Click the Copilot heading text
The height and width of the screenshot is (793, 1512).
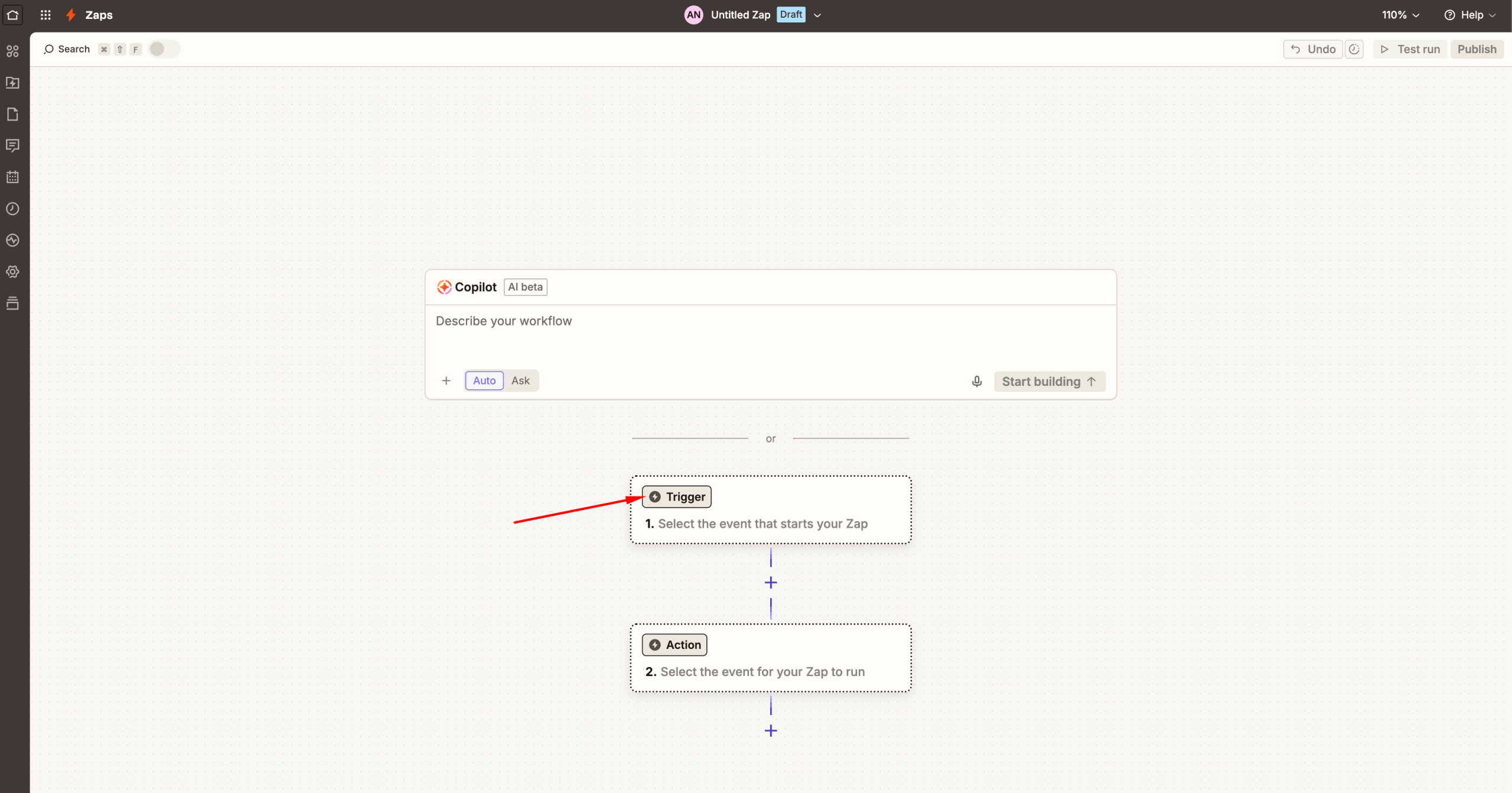click(x=475, y=287)
